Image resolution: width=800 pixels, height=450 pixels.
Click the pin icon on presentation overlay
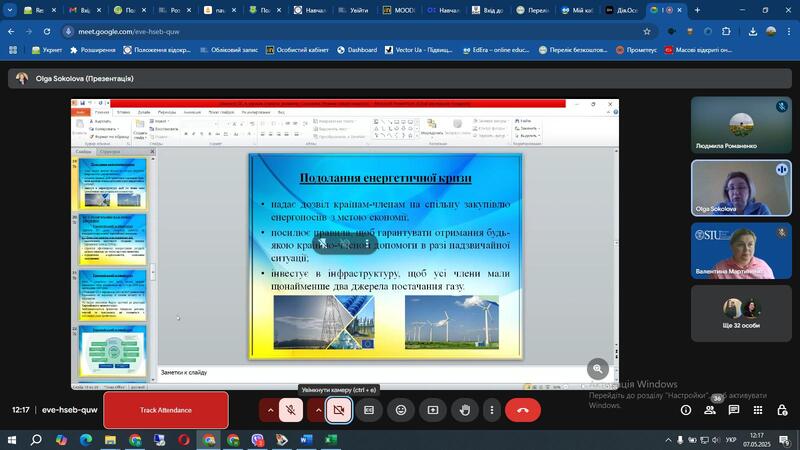(322, 243)
